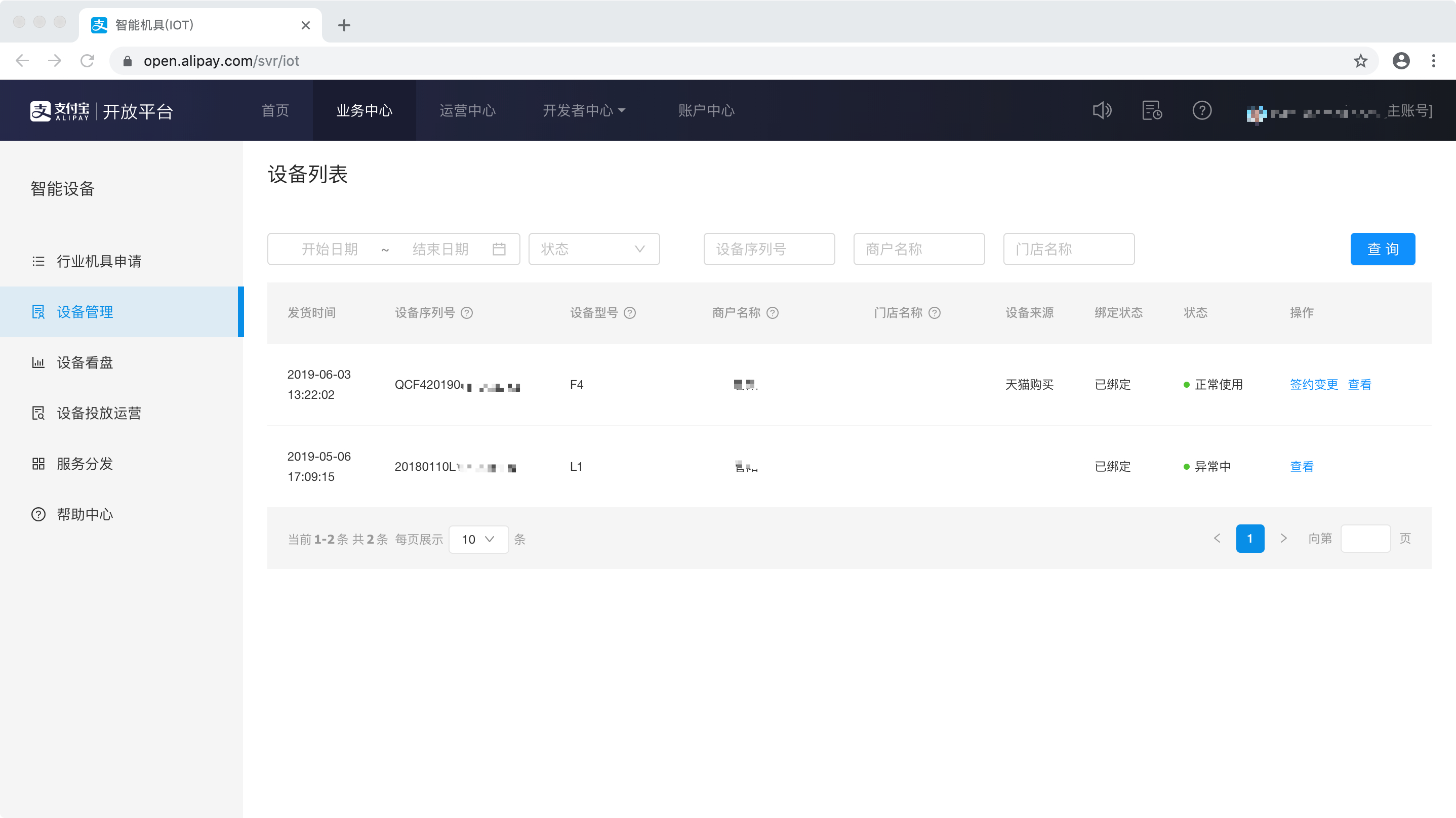
Task: Switch to the 运营中心 tab
Action: click(x=467, y=110)
